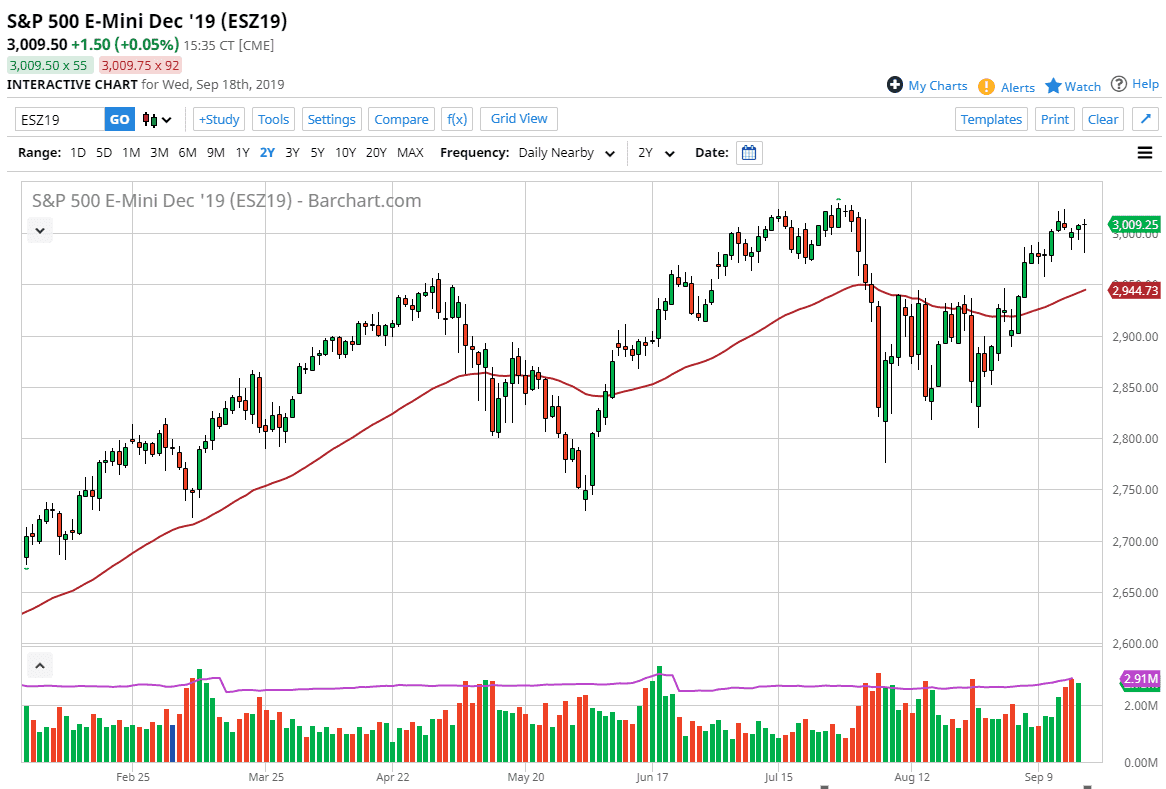Open the Frequency Daily Nearby dropdown
1166x789 pixels.
pos(566,153)
